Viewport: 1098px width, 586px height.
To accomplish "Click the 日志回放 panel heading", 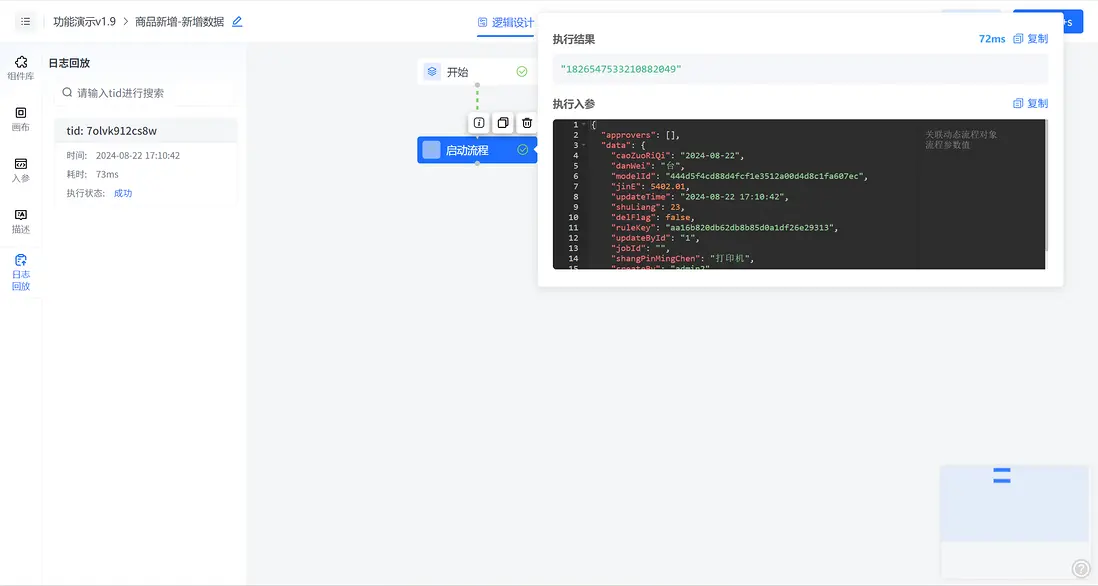I will click(x=69, y=63).
